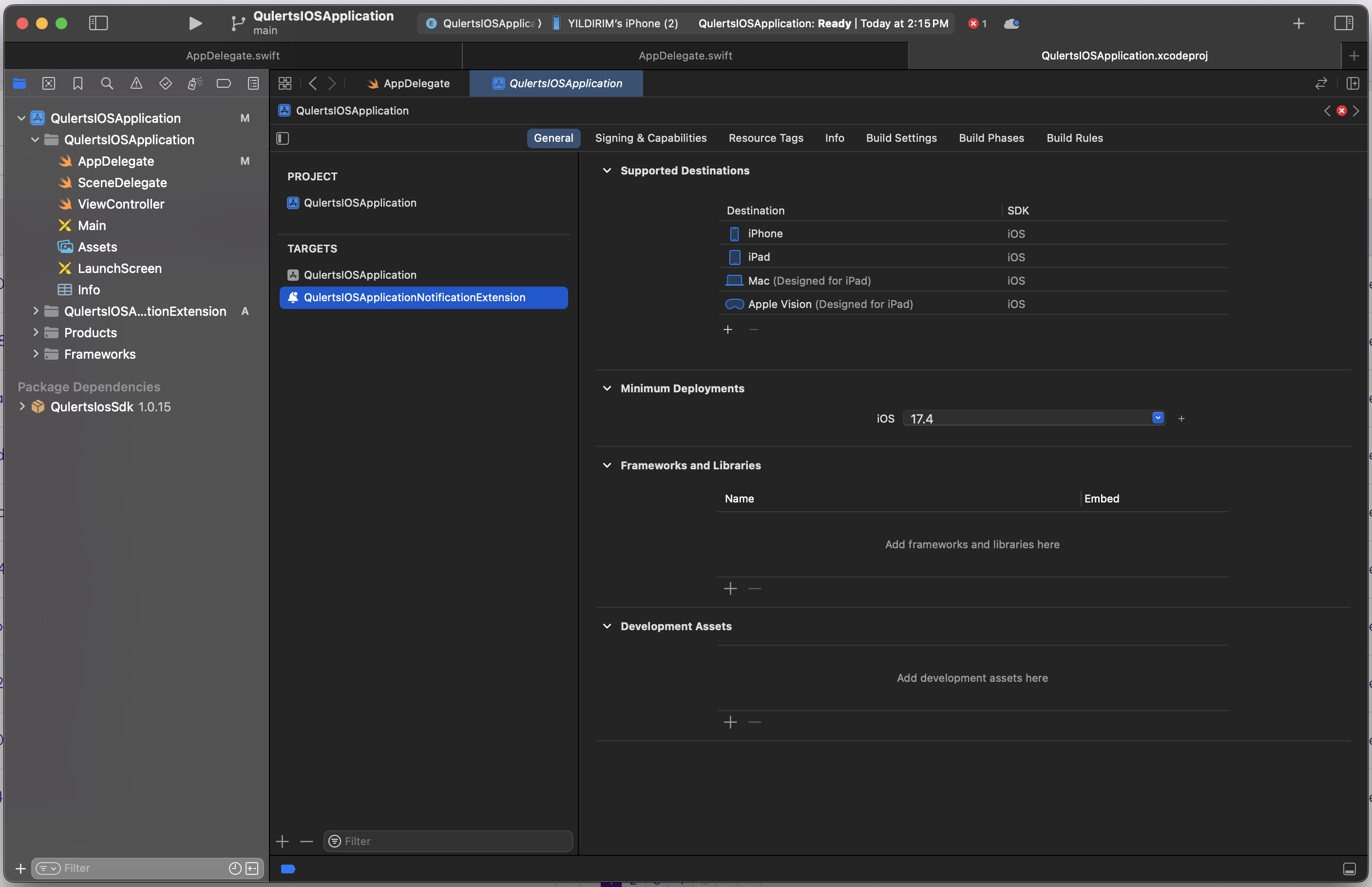Open the Bookmark navigator
Screen dimensions: 1372x887
(78, 83)
